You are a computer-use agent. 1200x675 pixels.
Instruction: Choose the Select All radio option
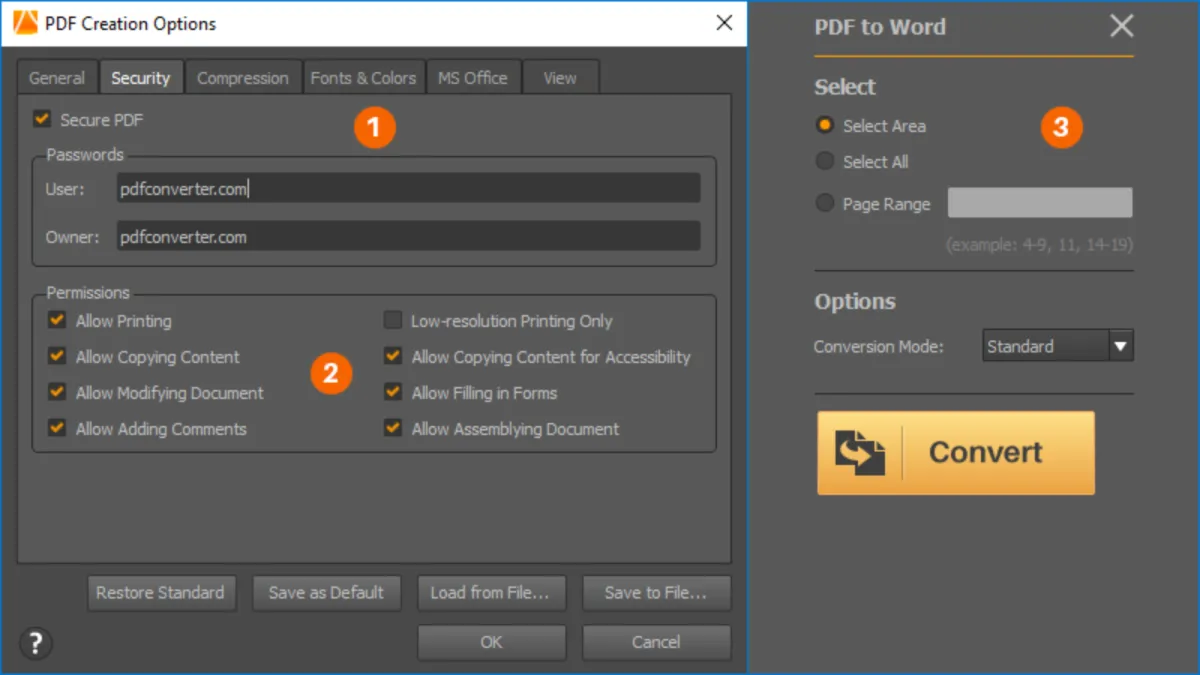click(x=825, y=162)
